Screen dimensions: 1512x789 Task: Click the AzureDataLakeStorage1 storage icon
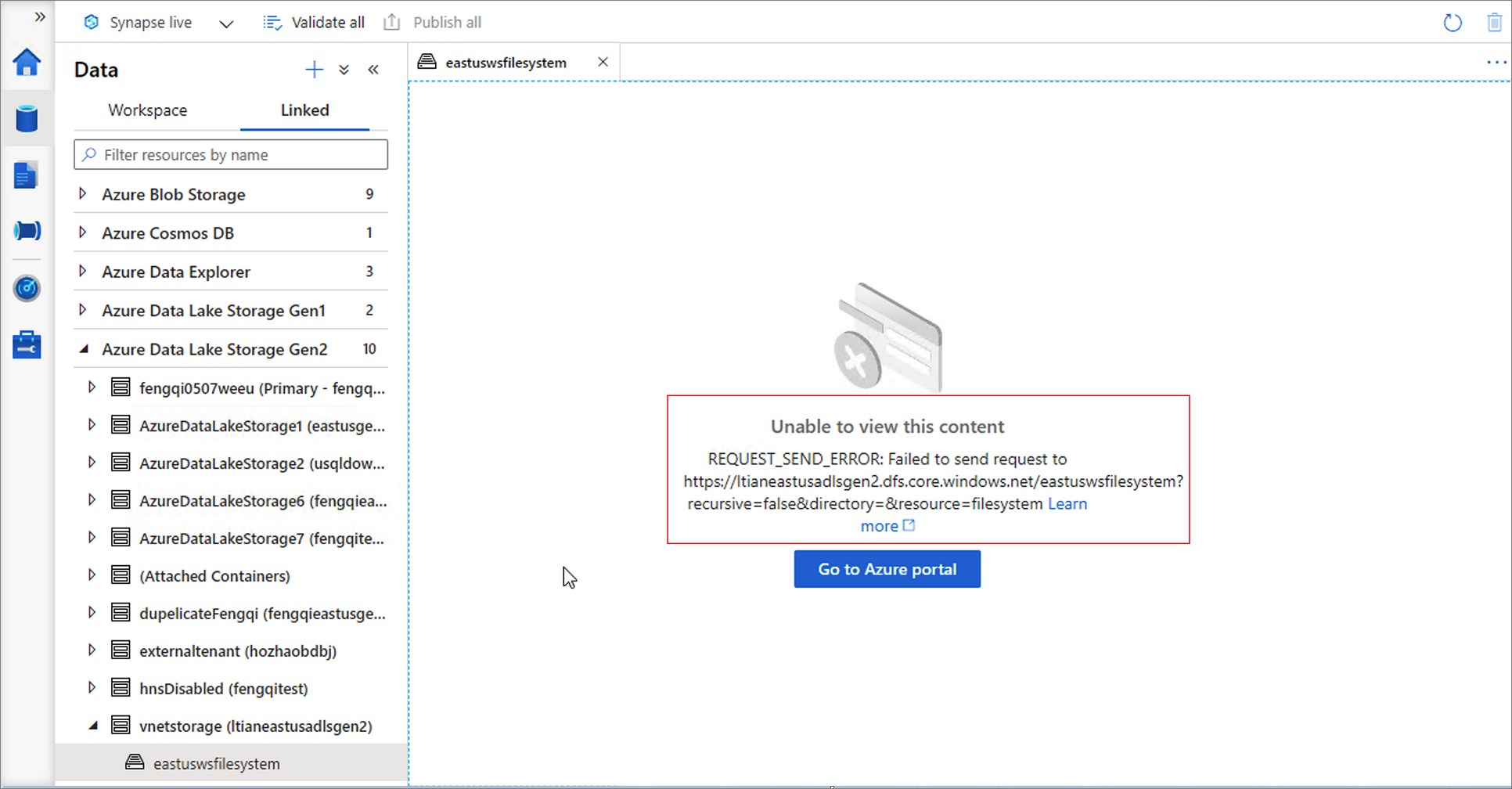(x=121, y=425)
